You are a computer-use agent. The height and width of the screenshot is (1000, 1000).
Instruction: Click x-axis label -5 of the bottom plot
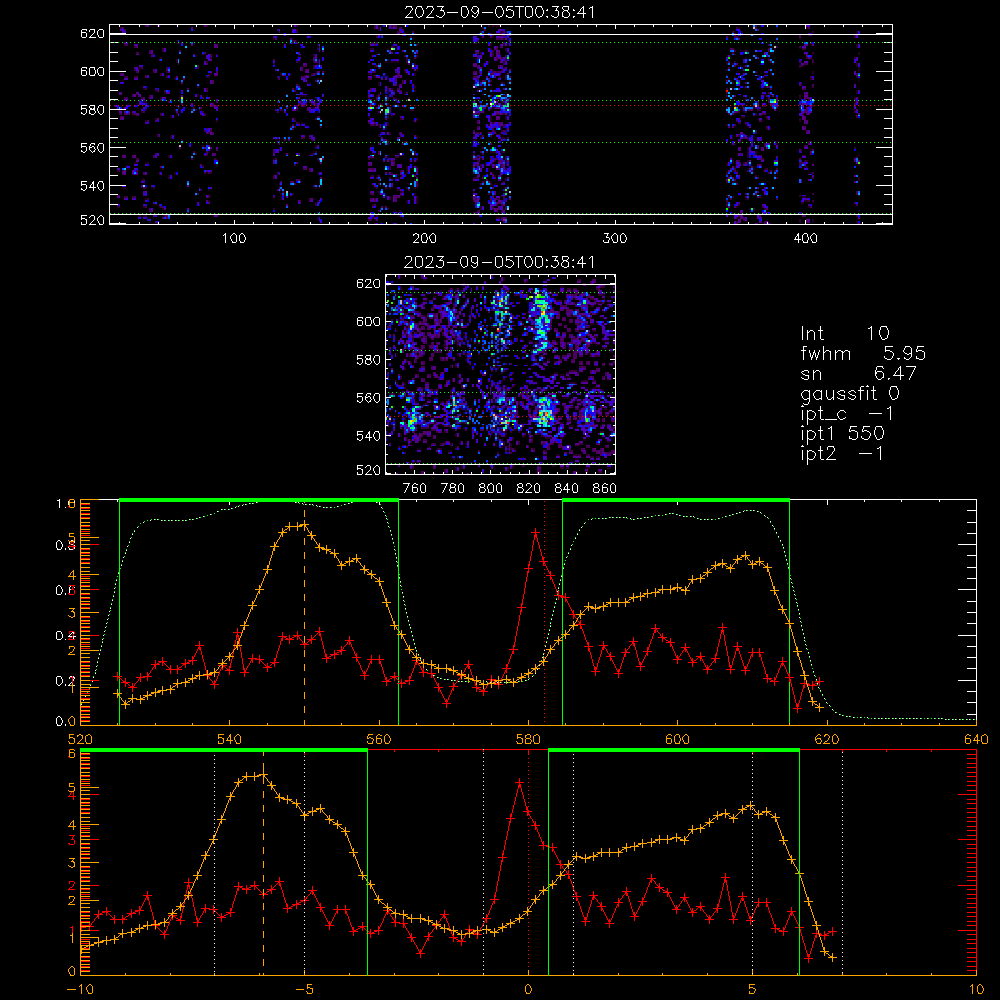point(305,989)
